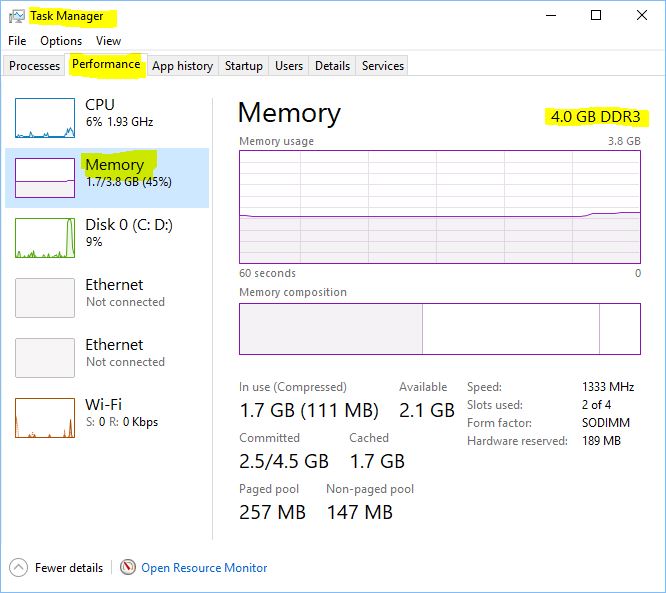Viewport: 666px width, 593px height.
Task: Switch to the Services tab
Action: (x=383, y=66)
